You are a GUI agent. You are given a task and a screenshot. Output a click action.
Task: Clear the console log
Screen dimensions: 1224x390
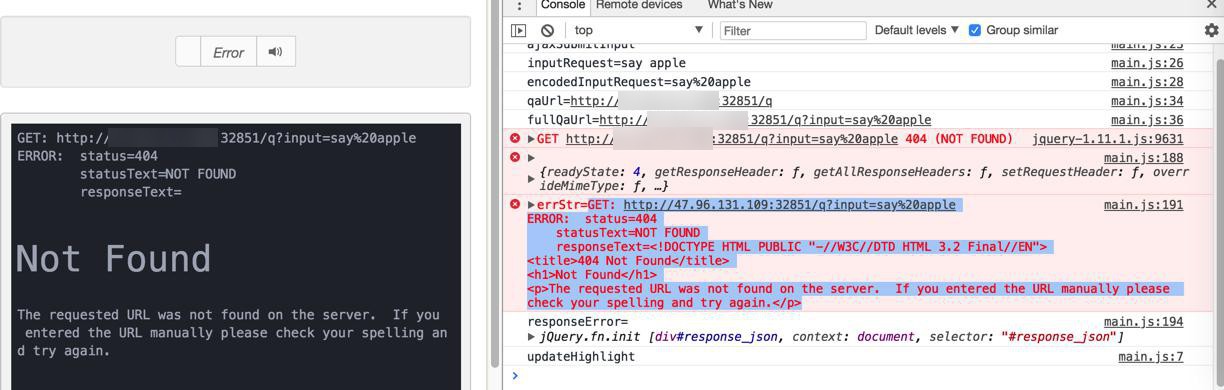(x=547, y=31)
